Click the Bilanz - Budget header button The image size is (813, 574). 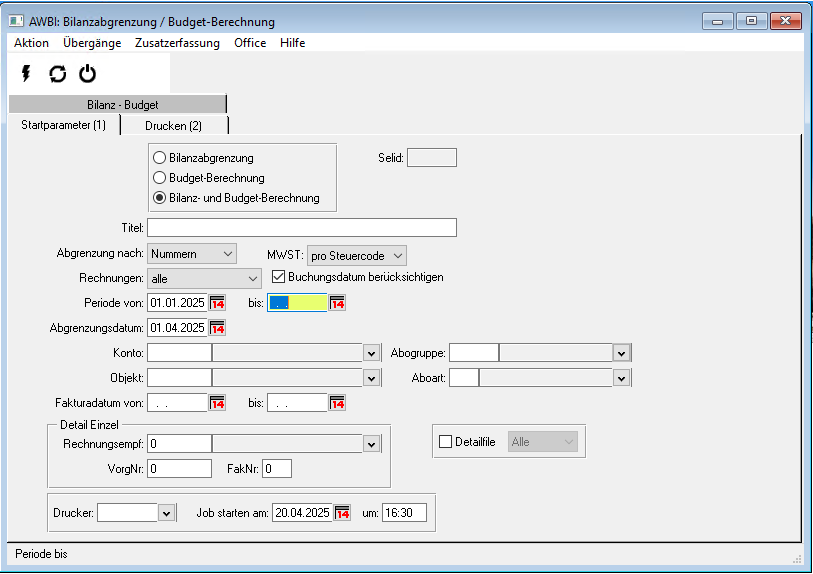pyautogui.click(x=116, y=104)
